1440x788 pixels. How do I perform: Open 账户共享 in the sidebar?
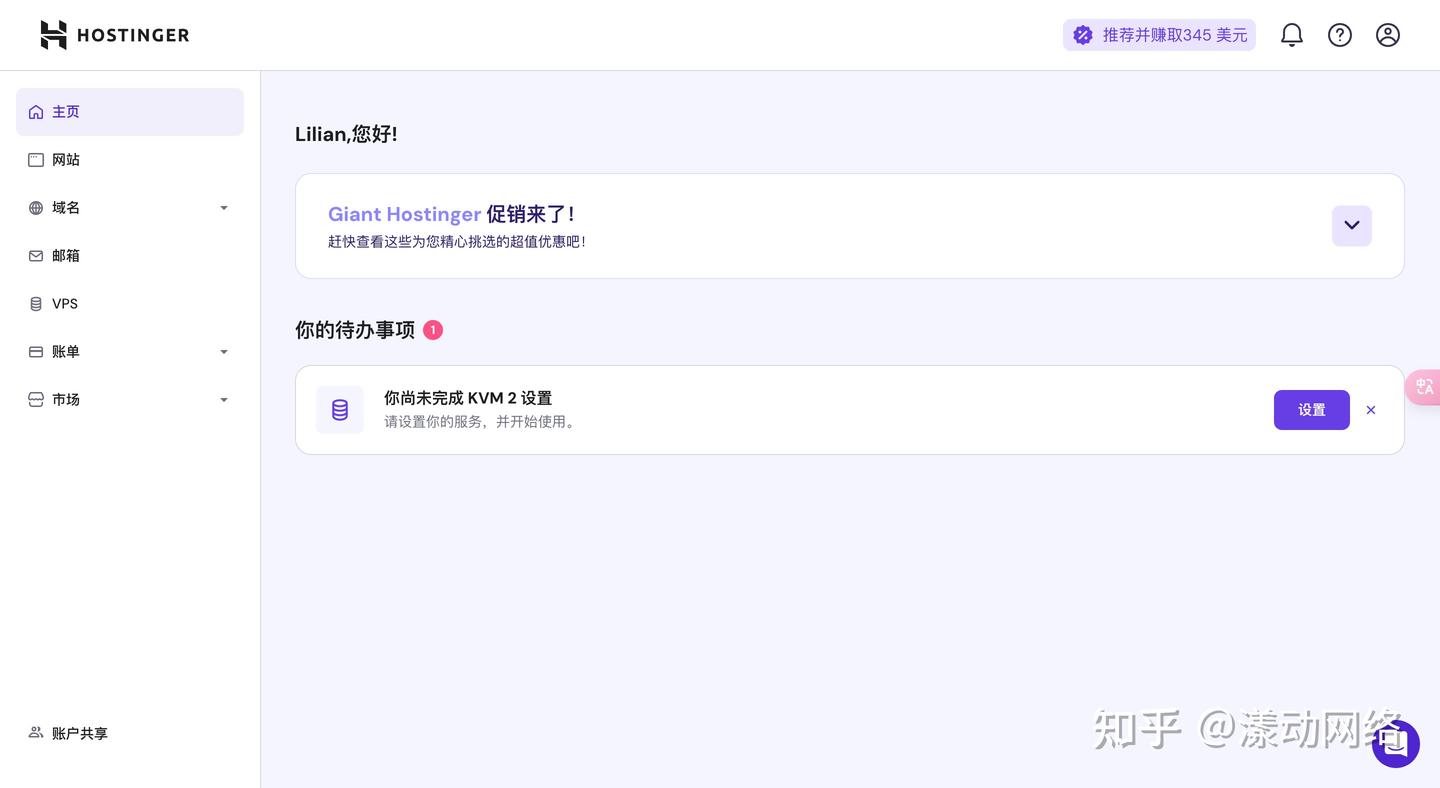pos(130,733)
